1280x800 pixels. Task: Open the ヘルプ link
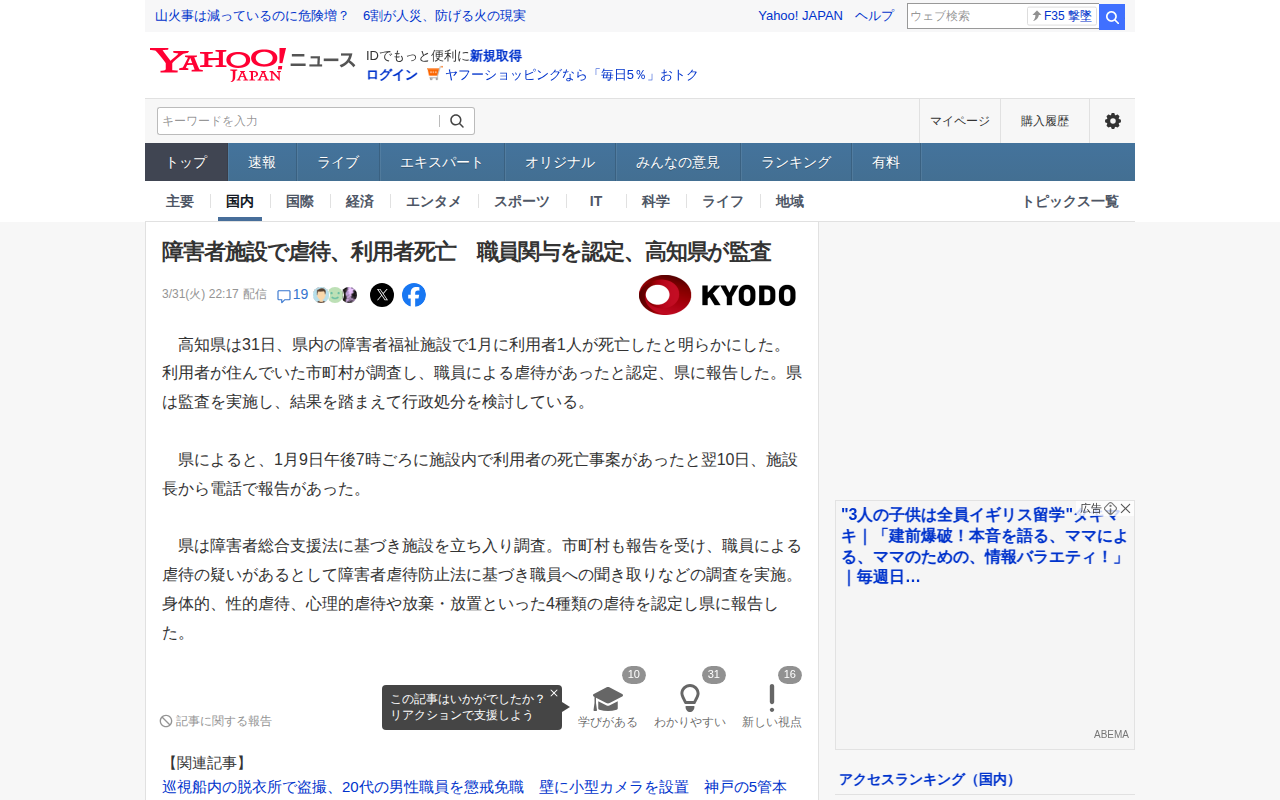click(x=875, y=16)
